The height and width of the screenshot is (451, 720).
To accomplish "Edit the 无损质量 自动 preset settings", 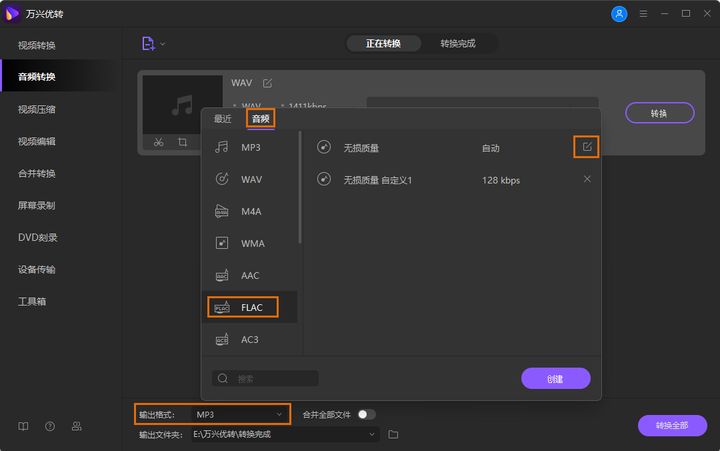I will tap(587, 147).
